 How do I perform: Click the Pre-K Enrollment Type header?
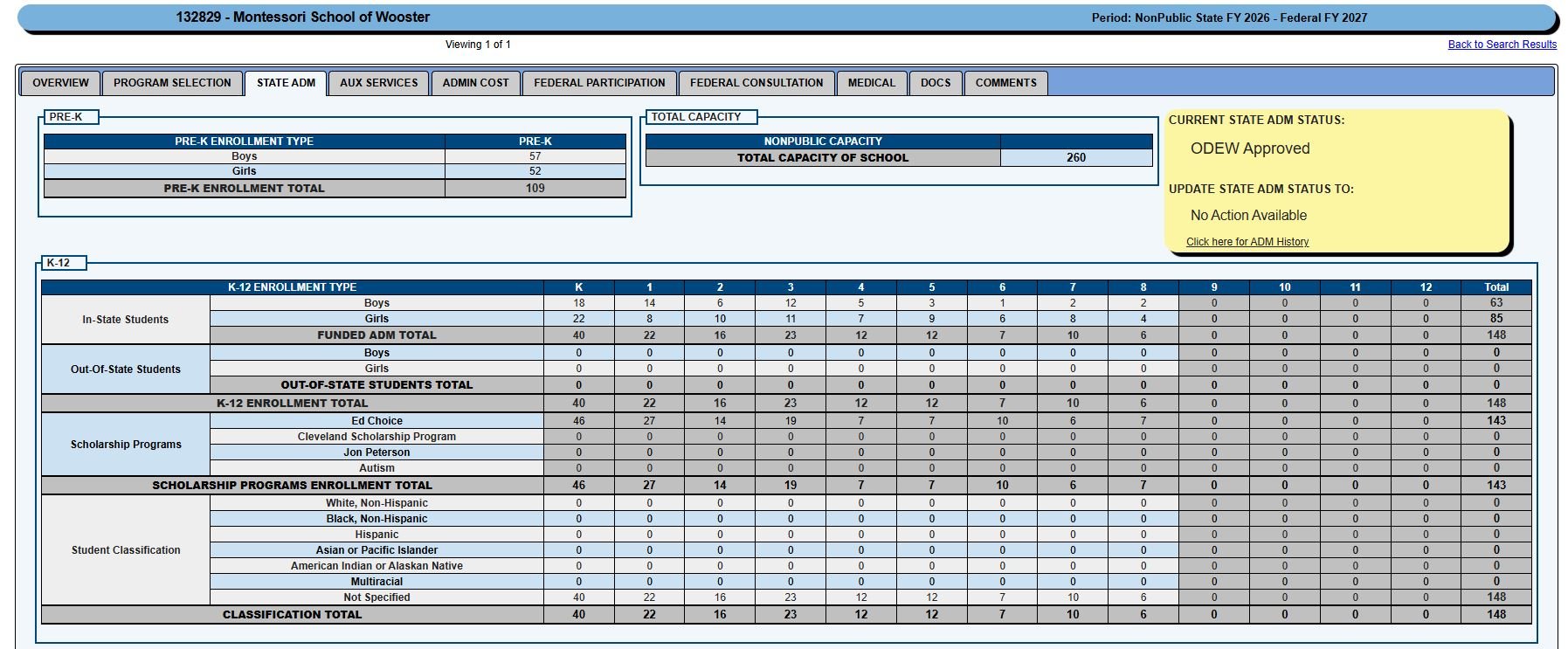pos(244,142)
